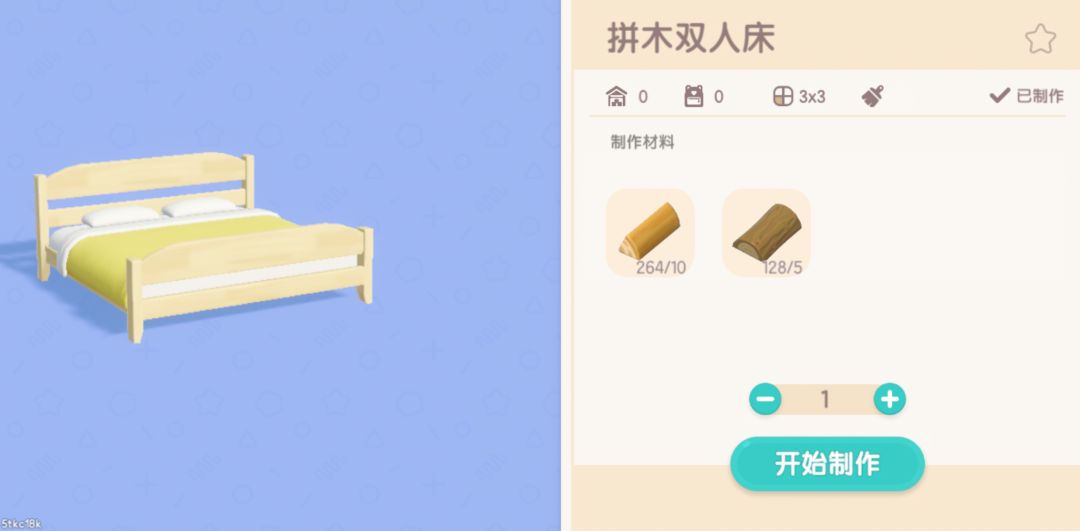Click the 264/10 material count
Viewport: 1080px width, 531px height.
661,268
